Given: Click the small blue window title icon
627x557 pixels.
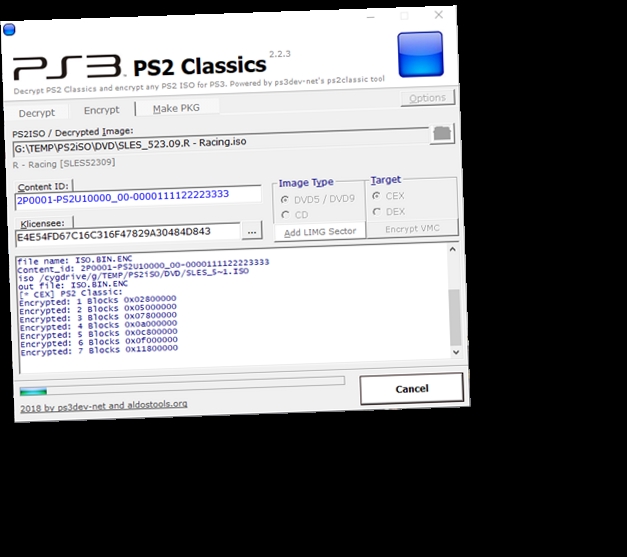Looking at the screenshot, I should pos(9,30).
